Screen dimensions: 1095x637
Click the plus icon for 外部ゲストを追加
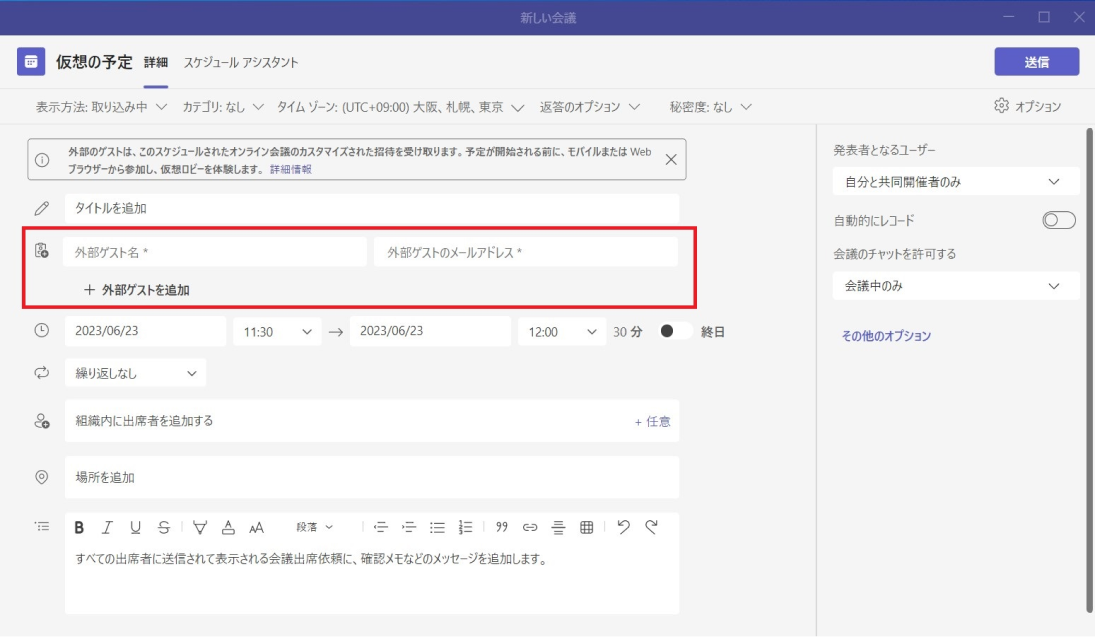tap(89, 290)
